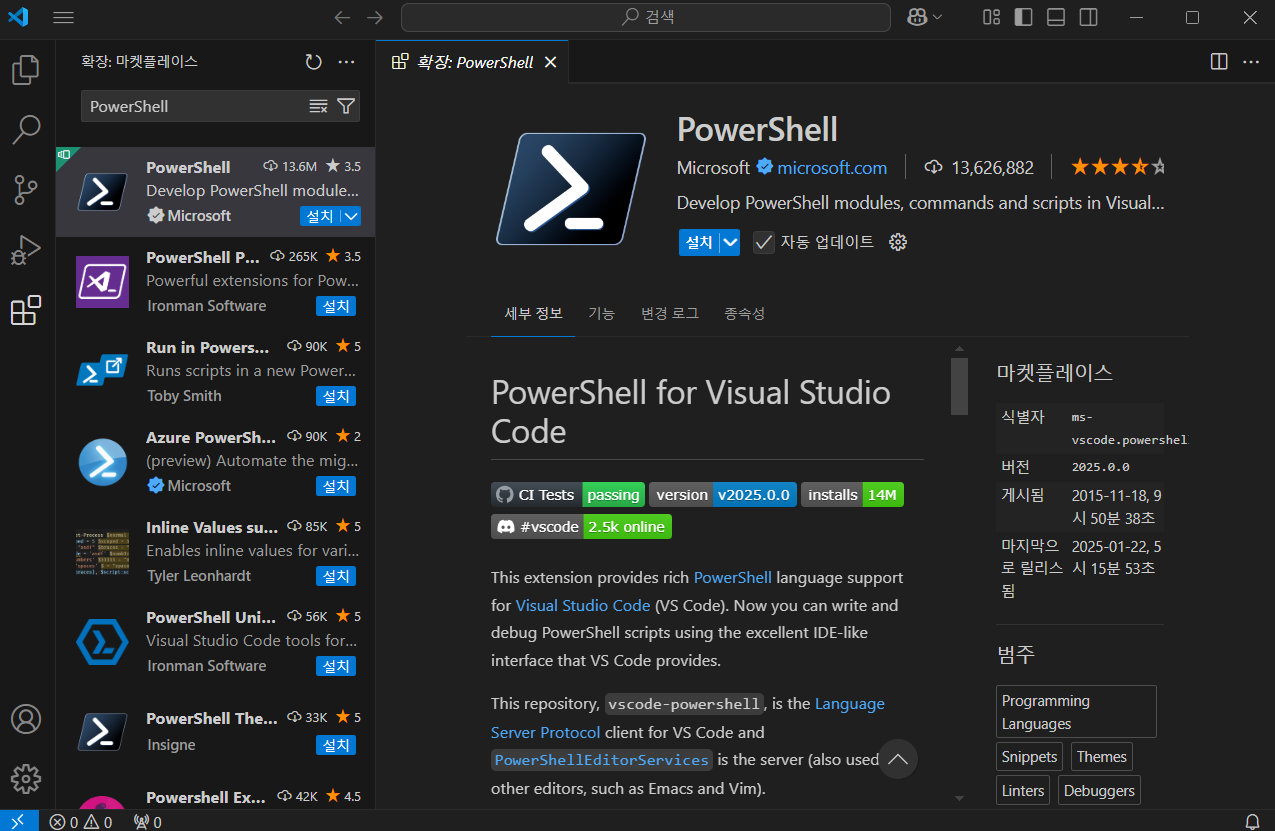Open editor more actions ellipsis

tap(1251, 62)
